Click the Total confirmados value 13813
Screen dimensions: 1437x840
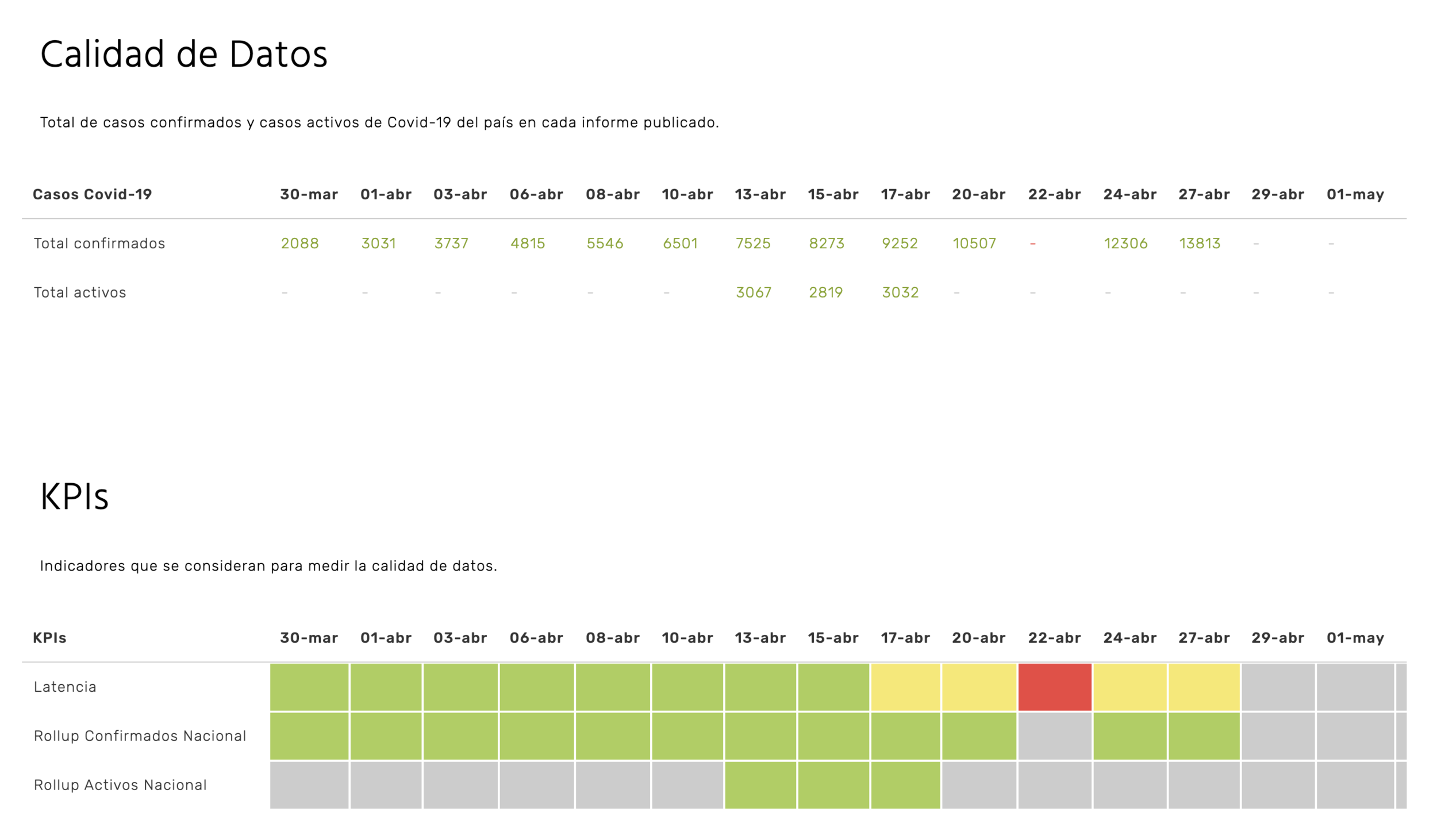1200,244
